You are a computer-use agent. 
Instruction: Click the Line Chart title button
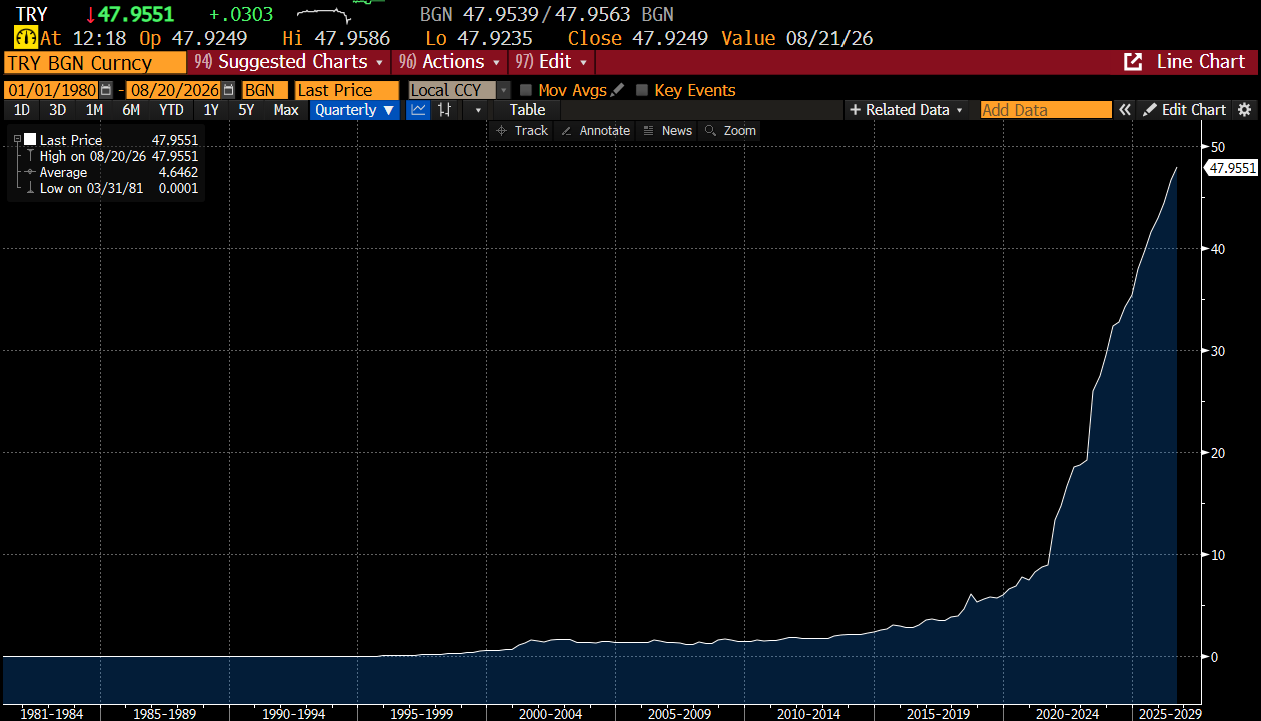1200,62
